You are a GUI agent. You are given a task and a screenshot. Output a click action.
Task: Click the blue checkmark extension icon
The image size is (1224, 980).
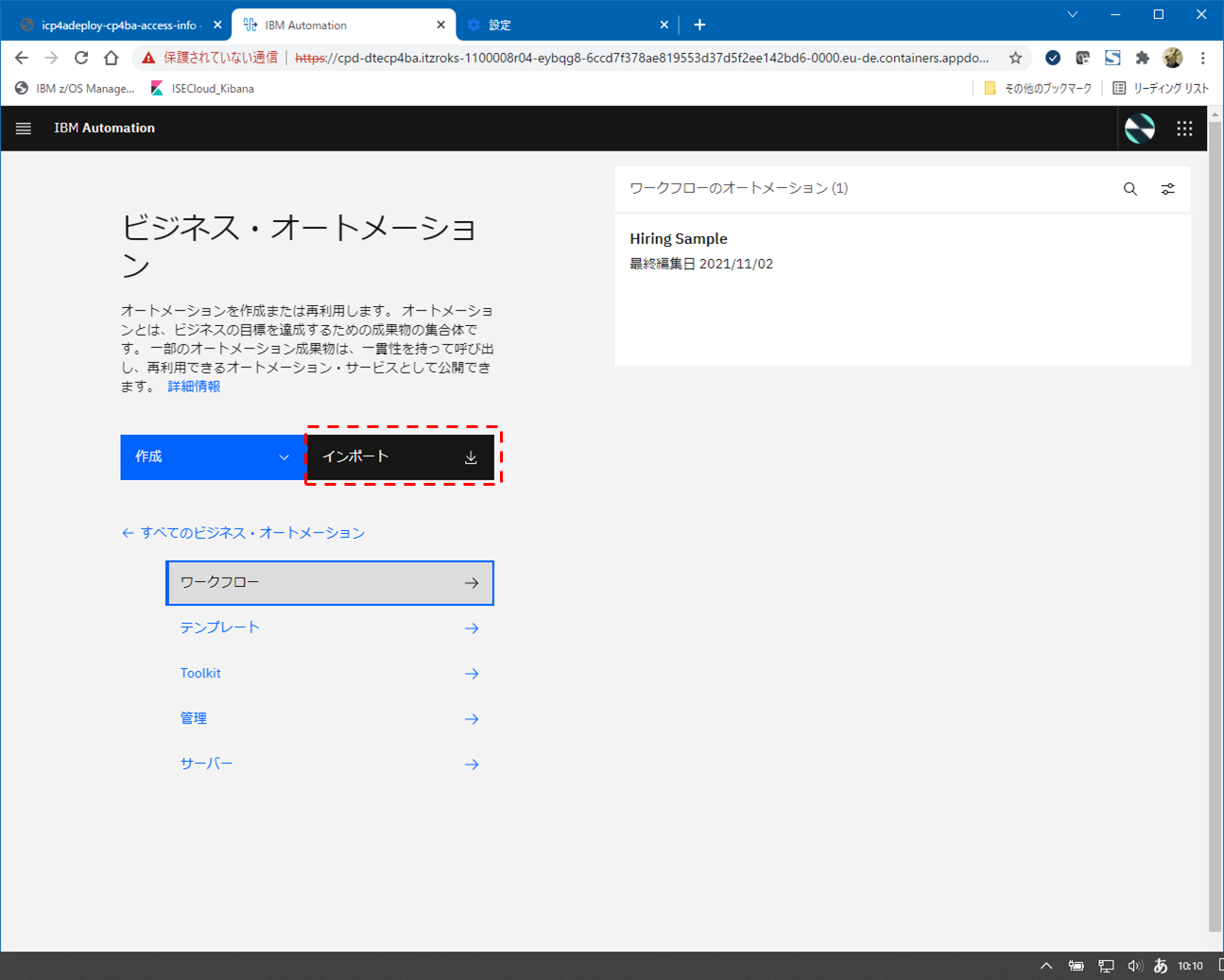point(1052,58)
